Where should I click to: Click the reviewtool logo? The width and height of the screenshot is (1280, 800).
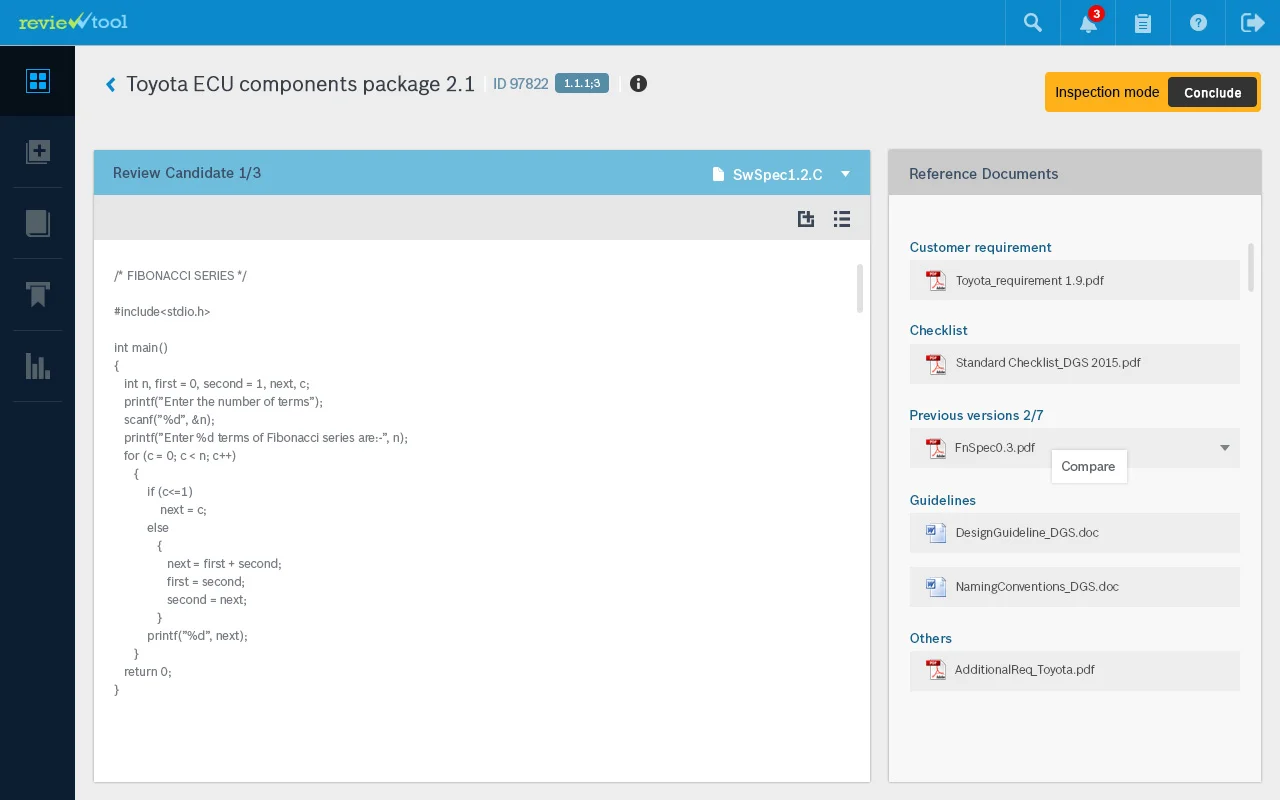[x=73, y=21]
